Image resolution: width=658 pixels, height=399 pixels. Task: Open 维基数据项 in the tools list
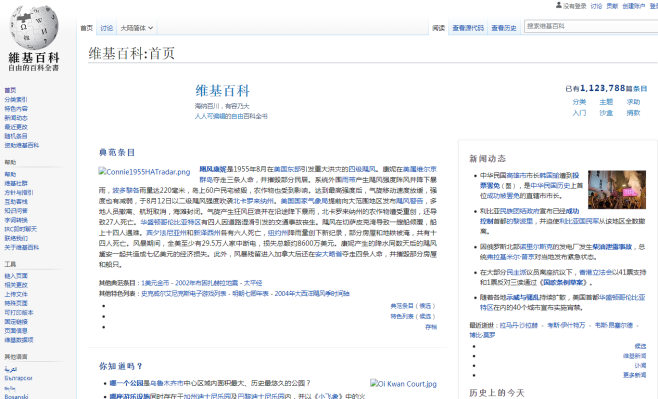click(x=19, y=340)
